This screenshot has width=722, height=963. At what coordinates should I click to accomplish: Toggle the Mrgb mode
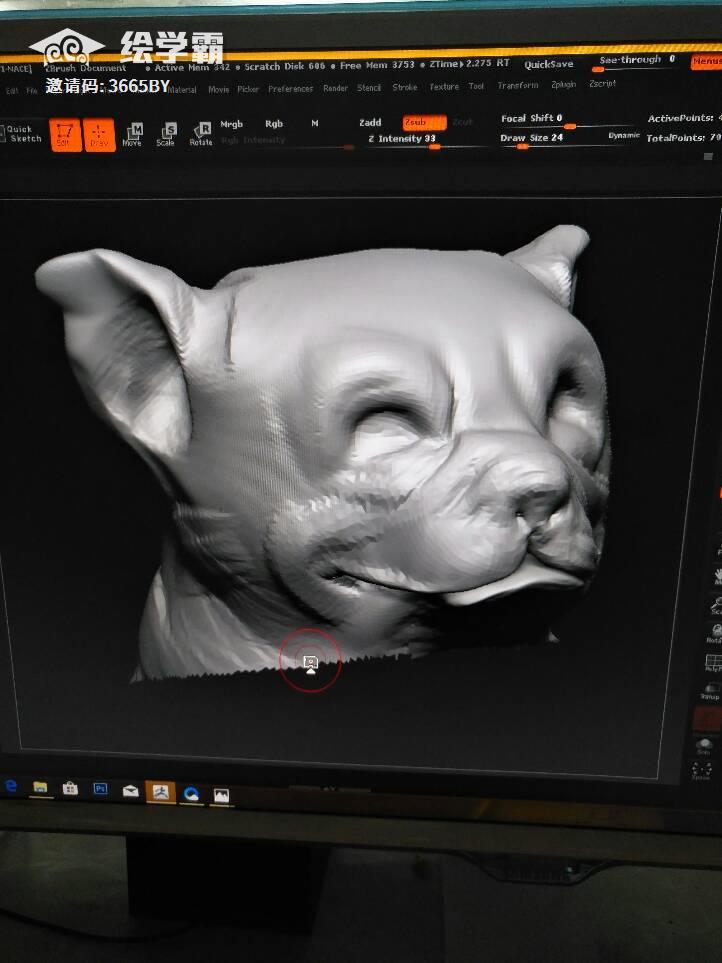(231, 124)
